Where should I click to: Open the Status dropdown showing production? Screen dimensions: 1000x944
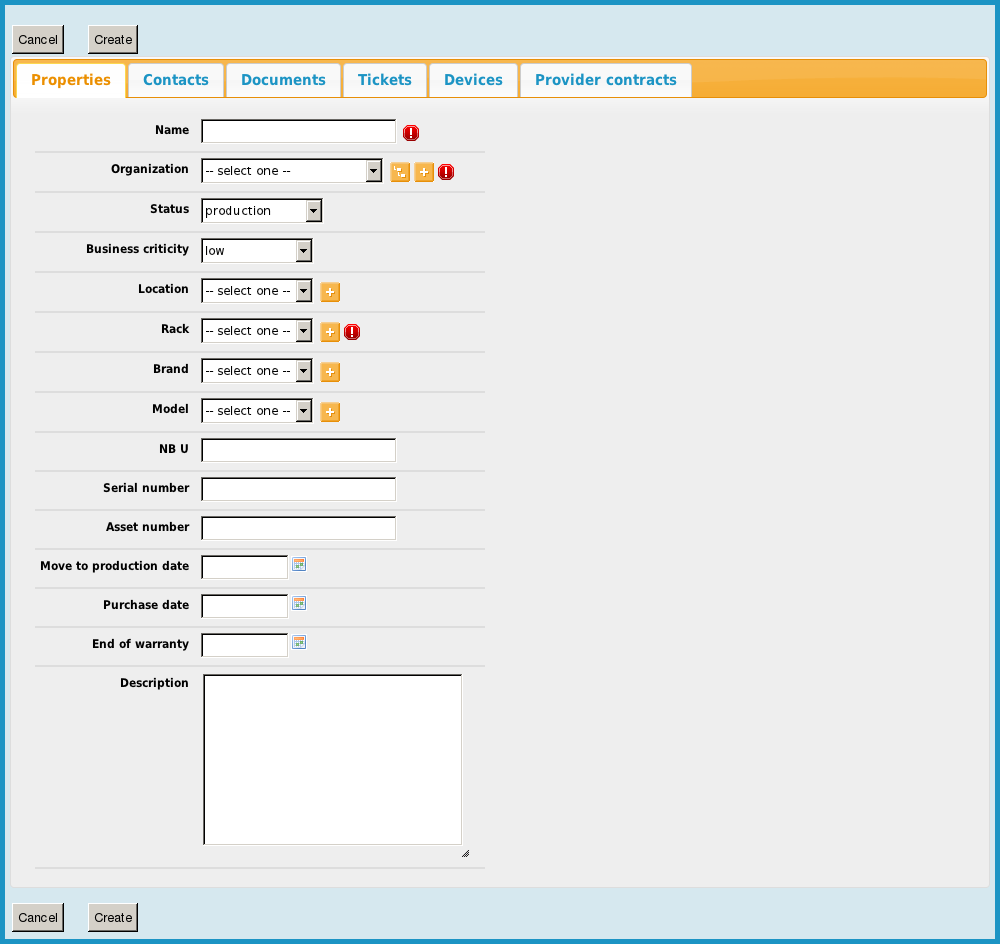(x=261, y=211)
